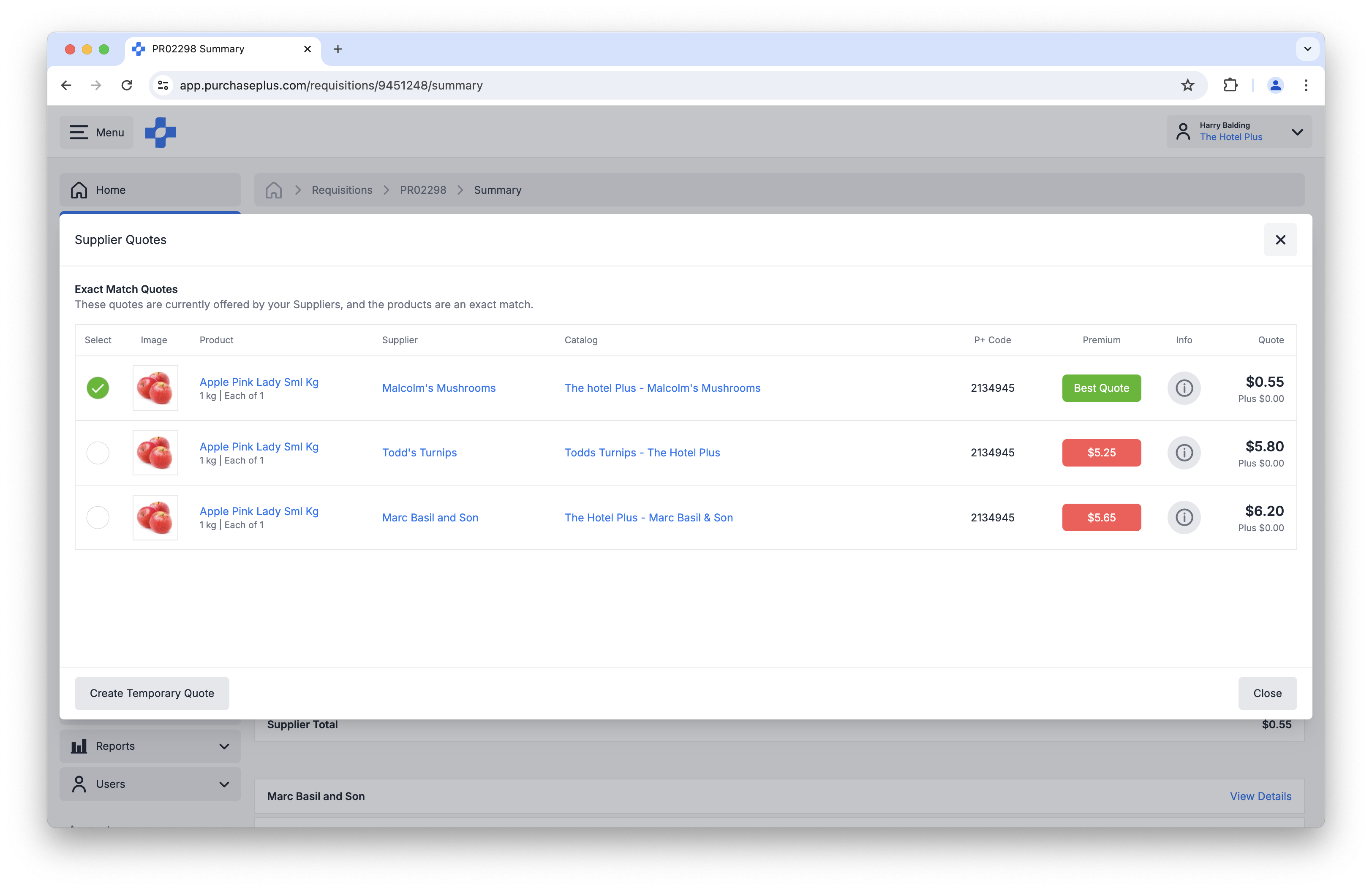Open the Chrome profile avatar icon

[x=1275, y=85]
